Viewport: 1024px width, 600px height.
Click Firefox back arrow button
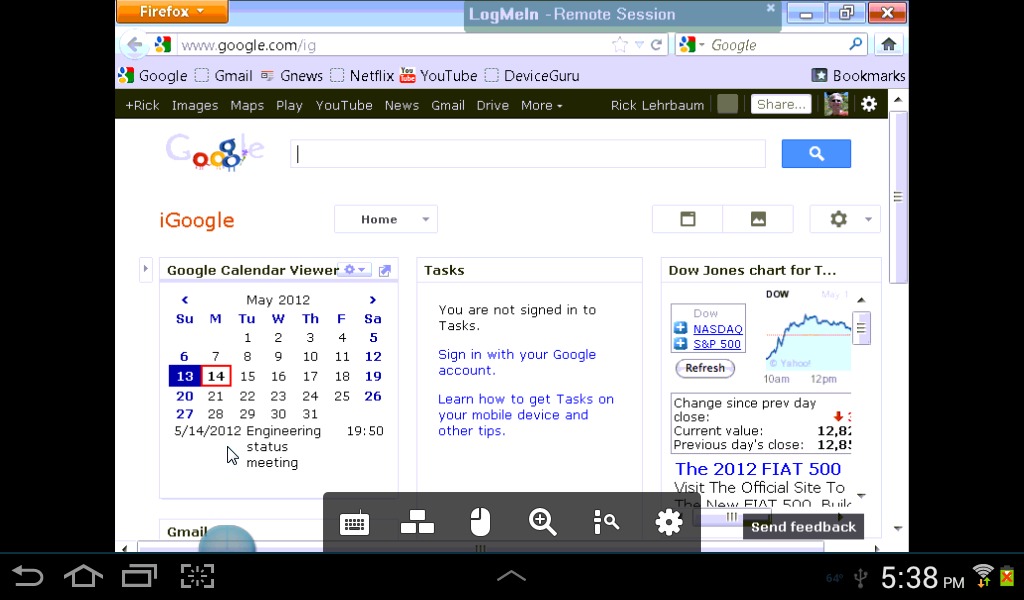click(x=135, y=44)
